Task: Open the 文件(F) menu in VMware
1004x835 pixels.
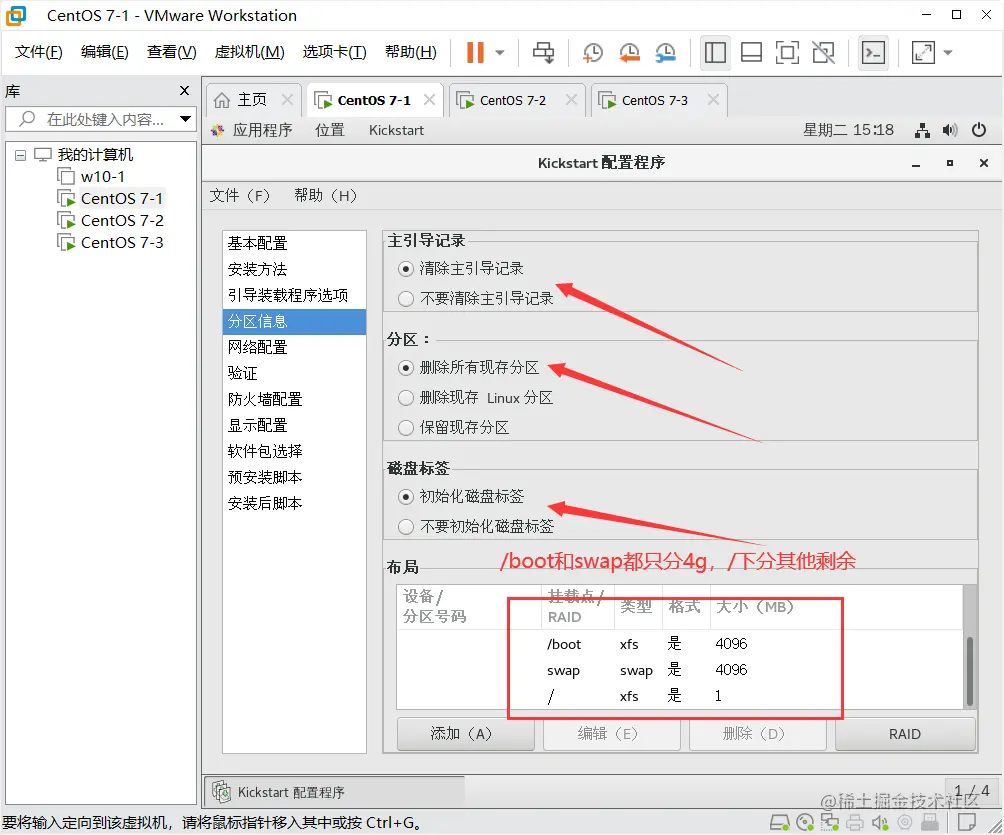Action: coord(38,52)
